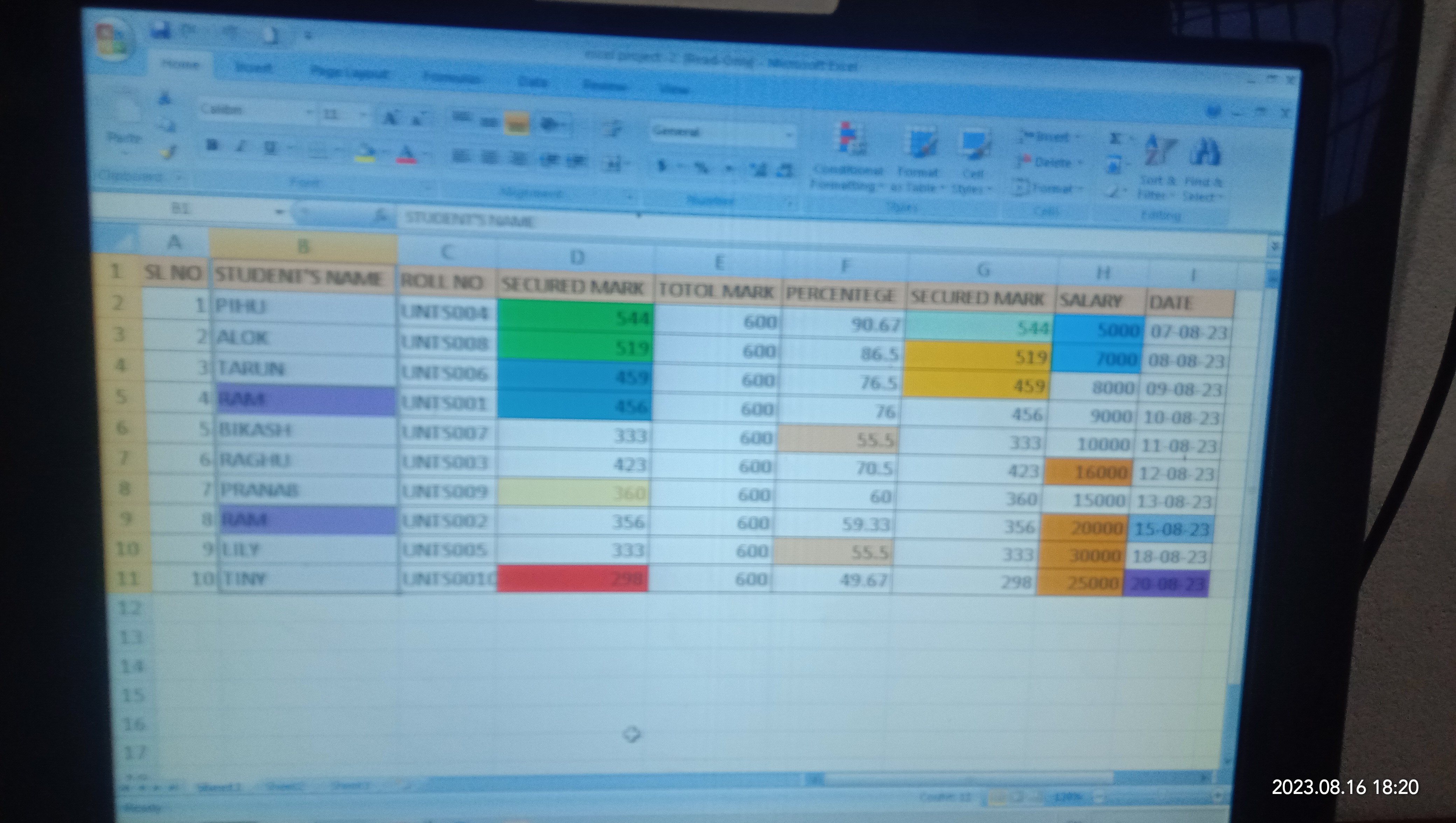
Task: Toggle italic formatting
Action: pyautogui.click(x=242, y=147)
